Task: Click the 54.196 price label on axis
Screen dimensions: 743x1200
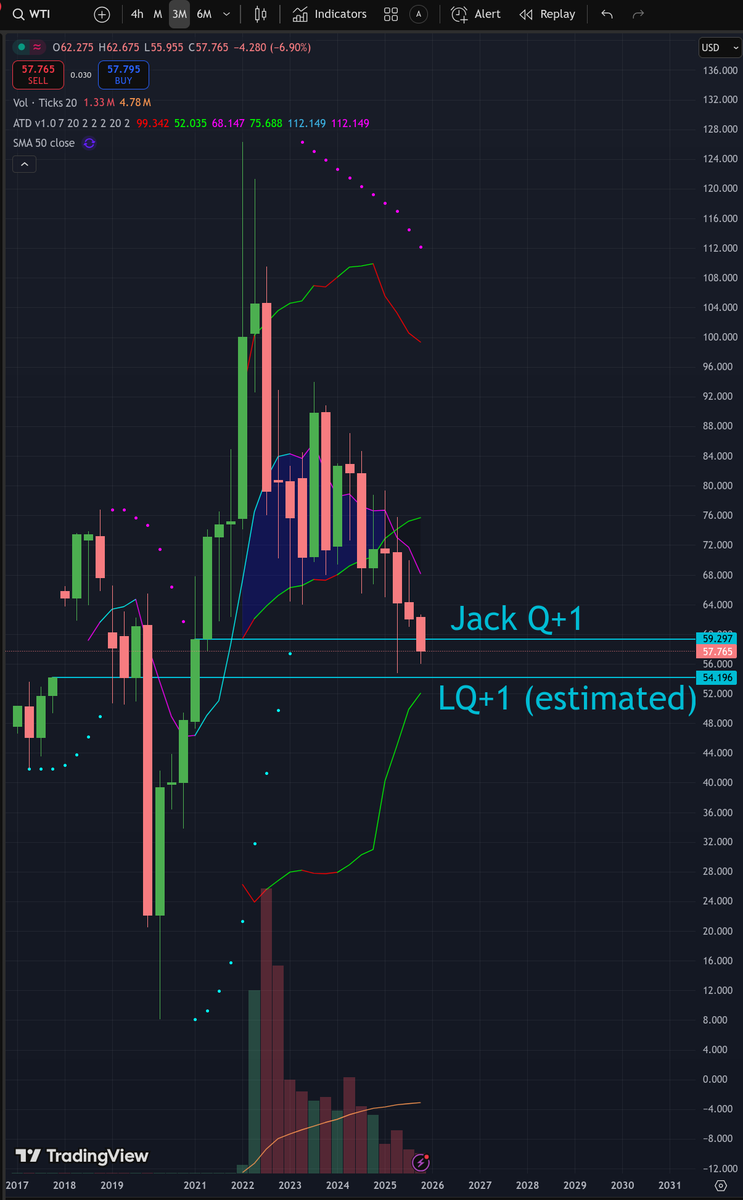Action: click(x=719, y=677)
